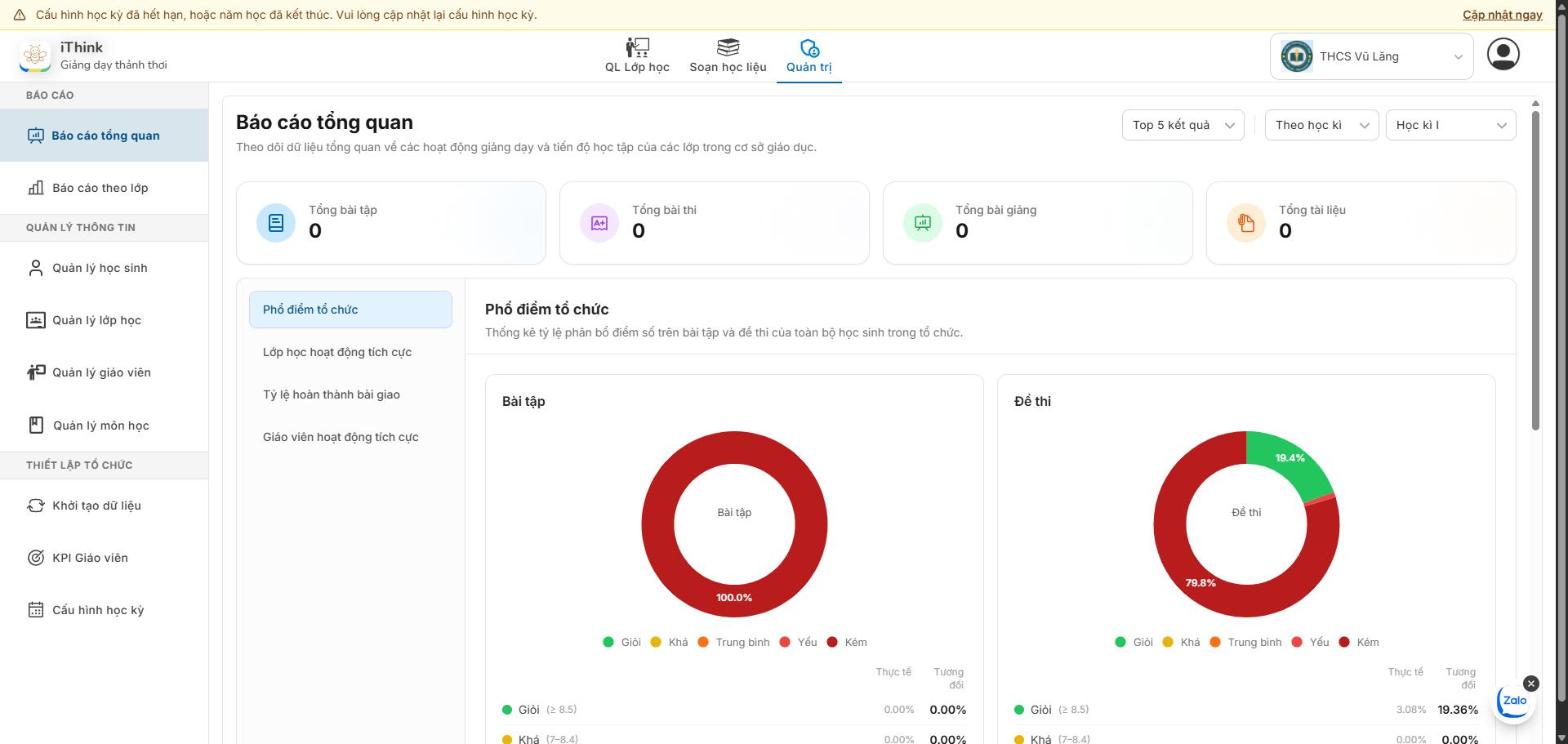1568x744 pixels.
Task: Click the Tổng bài tập card icon
Action: [x=276, y=223]
